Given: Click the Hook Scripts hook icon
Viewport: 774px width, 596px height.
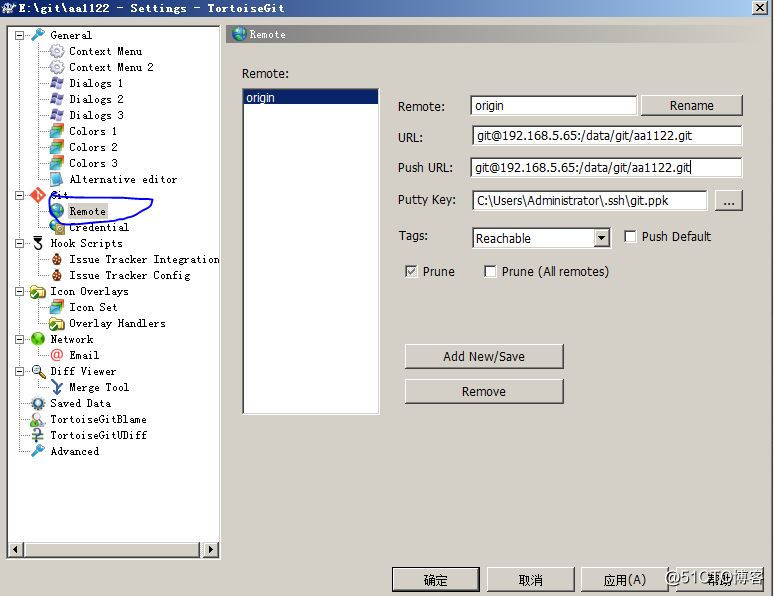Looking at the screenshot, I should [x=38, y=243].
